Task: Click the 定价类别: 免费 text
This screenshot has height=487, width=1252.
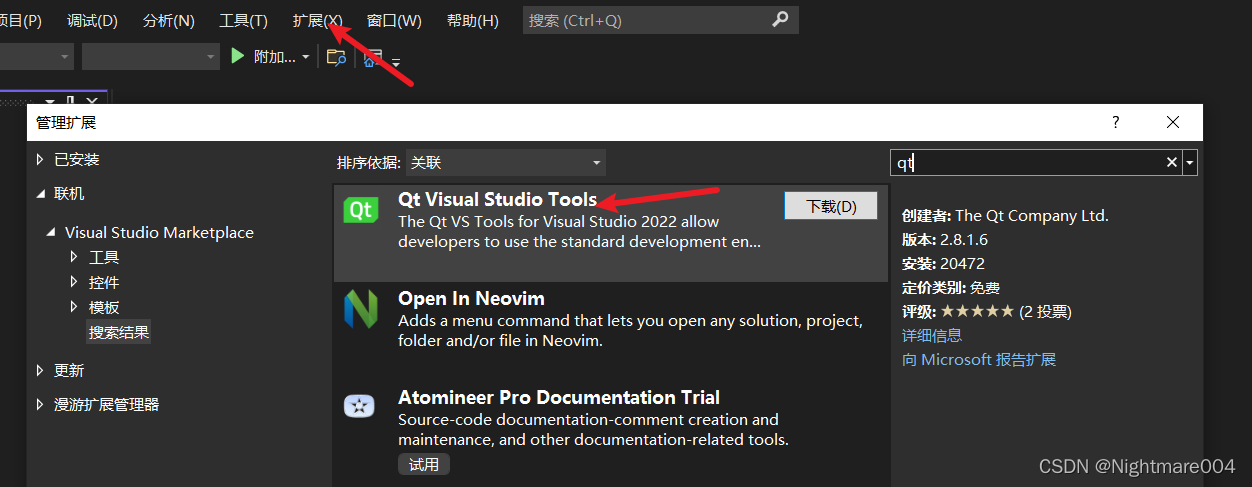Action: coord(951,287)
